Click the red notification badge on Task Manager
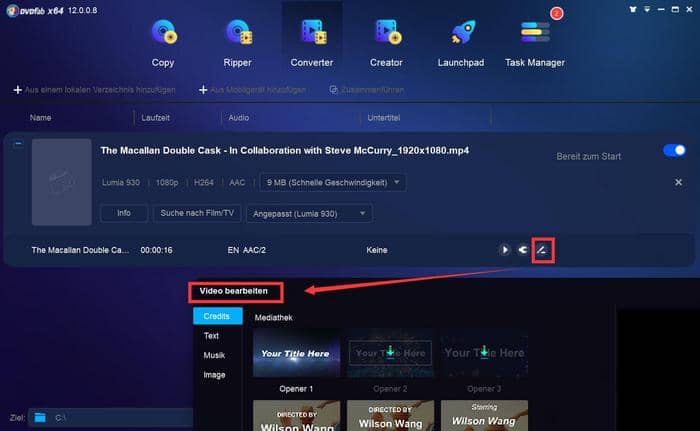This screenshot has width=700, height=431. coord(556,13)
